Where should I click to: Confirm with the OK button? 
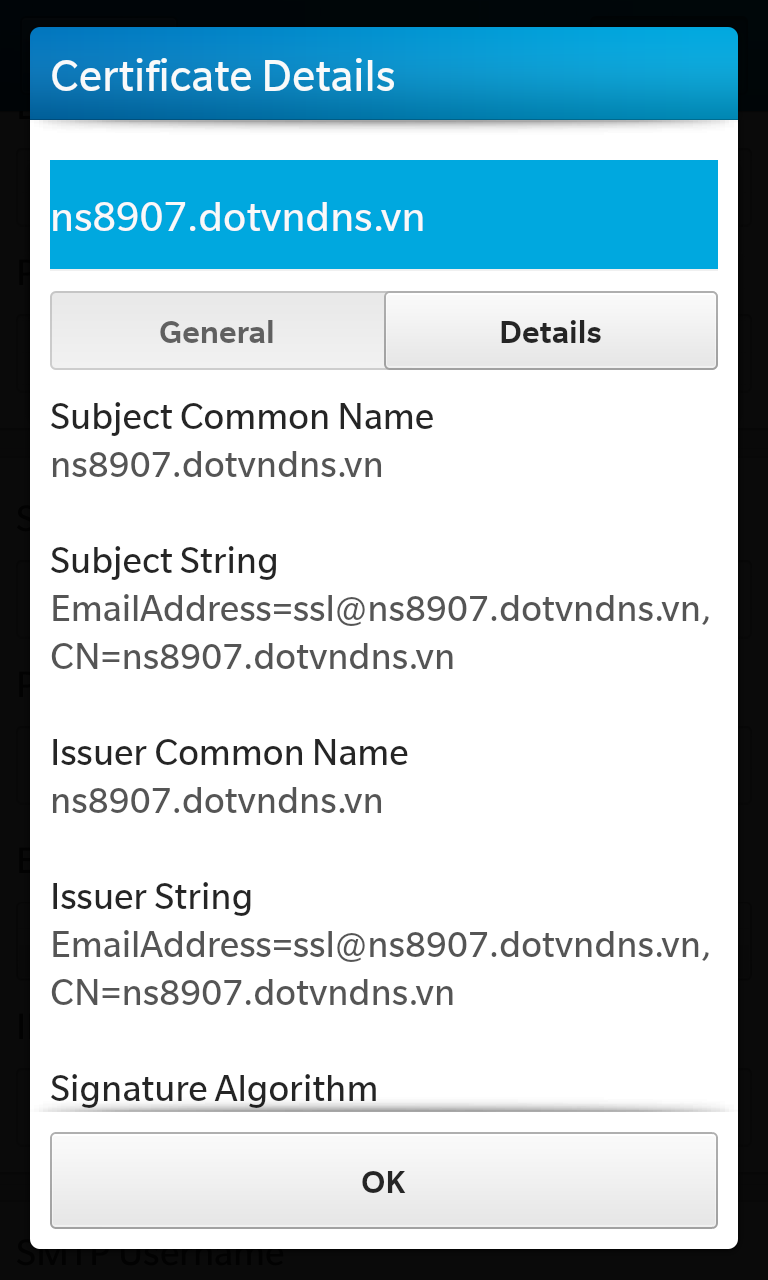[384, 1181]
